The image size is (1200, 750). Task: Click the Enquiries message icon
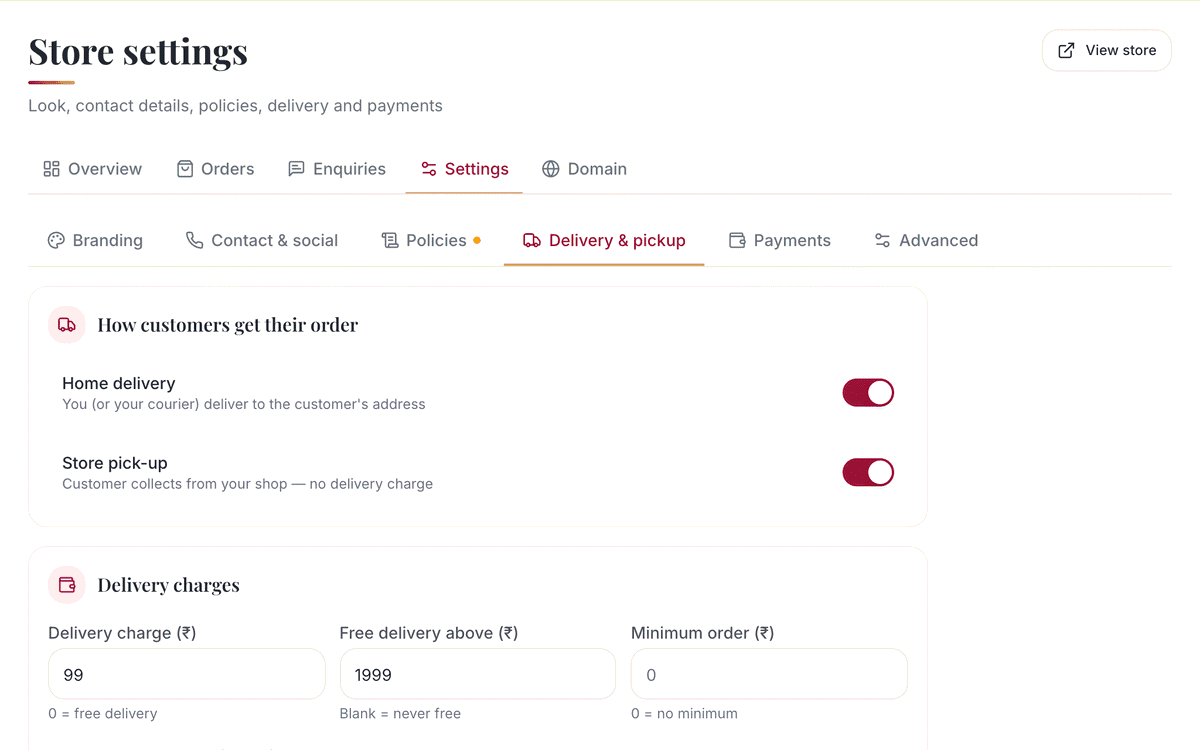(296, 169)
